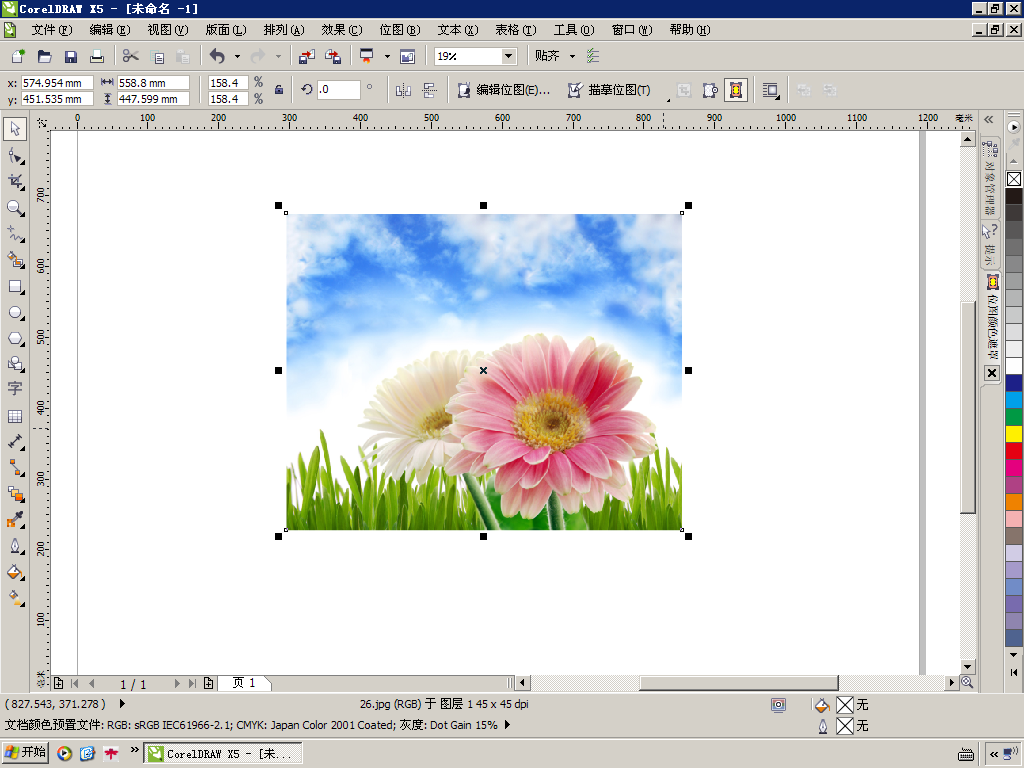Select the Blend effects tool

pyautogui.click(x=15, y=494)
